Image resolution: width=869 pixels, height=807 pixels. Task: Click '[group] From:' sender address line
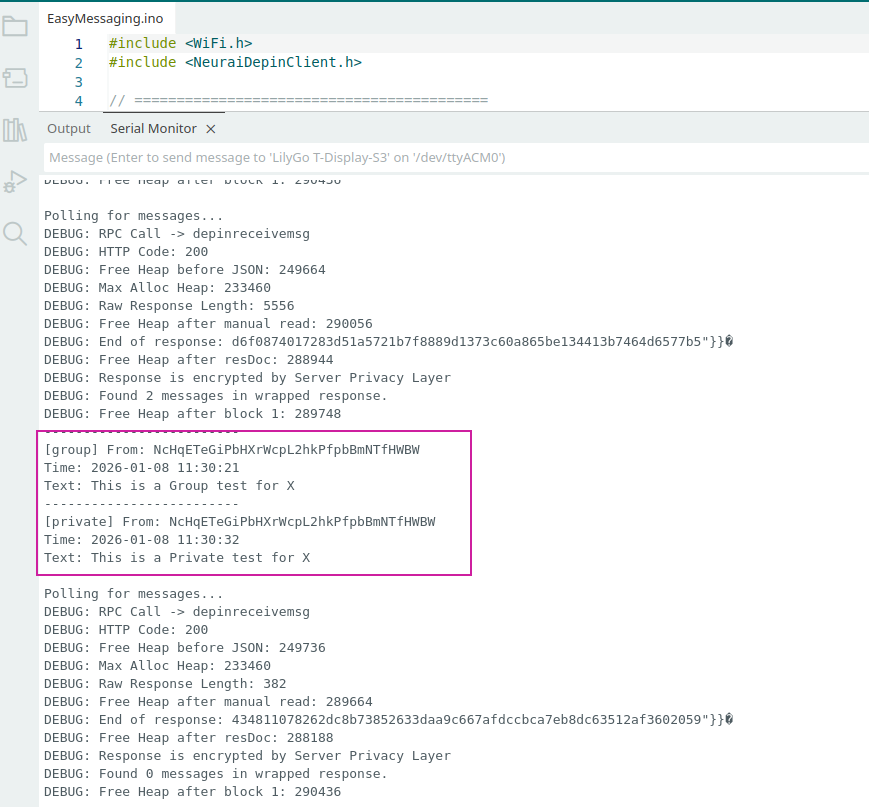tap(232, 450)
